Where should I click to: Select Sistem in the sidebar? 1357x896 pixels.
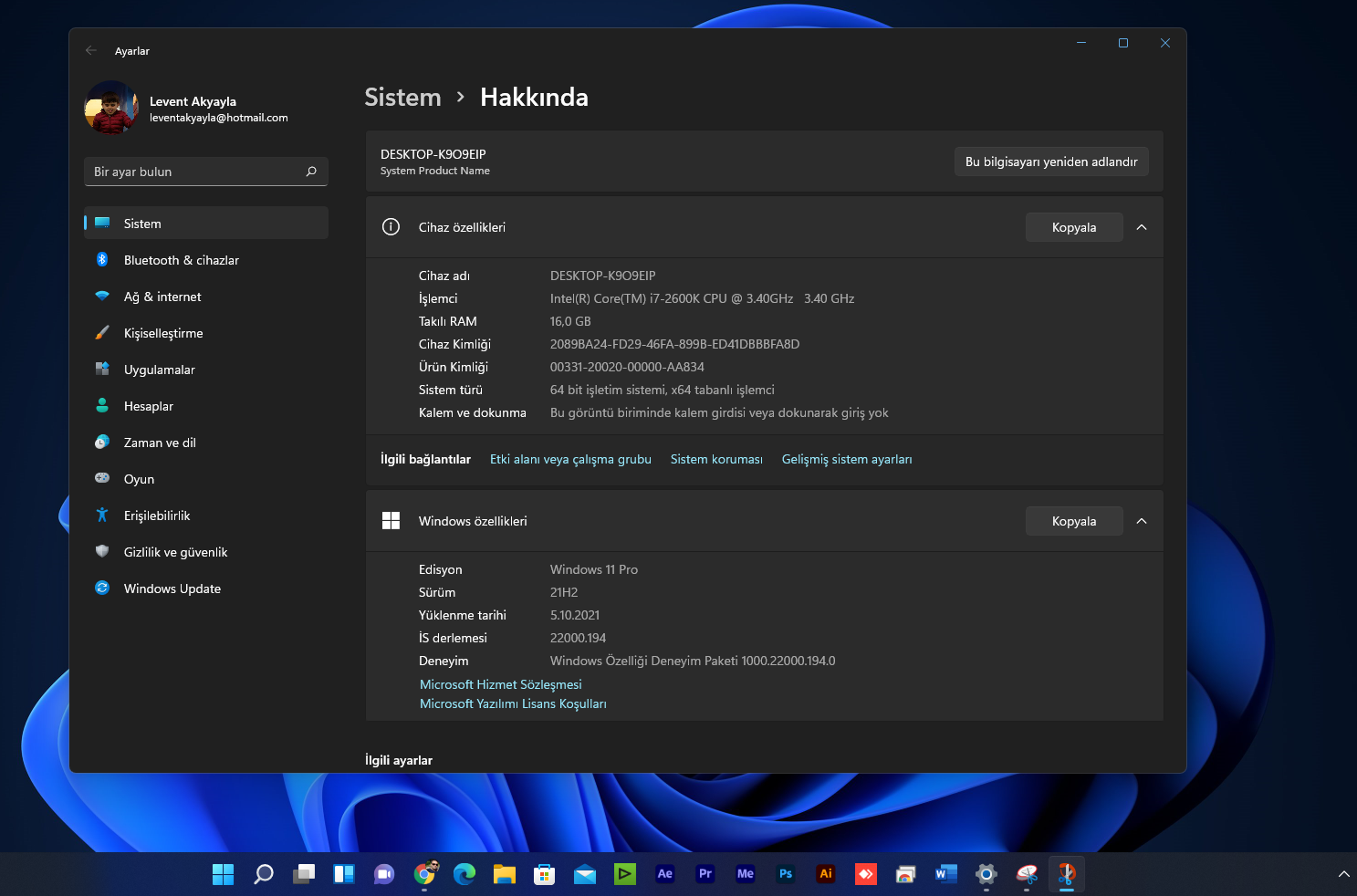(x=206, y=224)
